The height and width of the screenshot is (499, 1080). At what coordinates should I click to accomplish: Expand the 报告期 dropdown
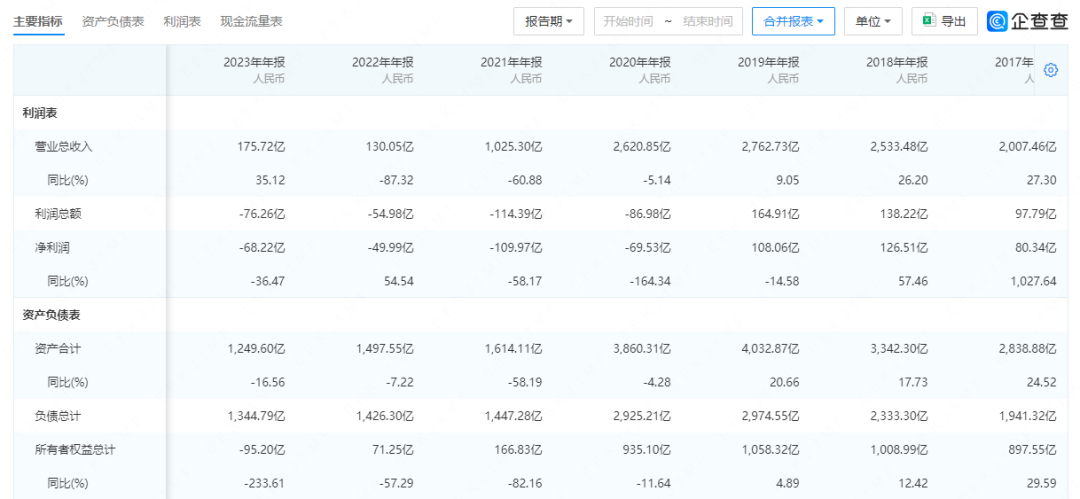(x=548, y=21)
